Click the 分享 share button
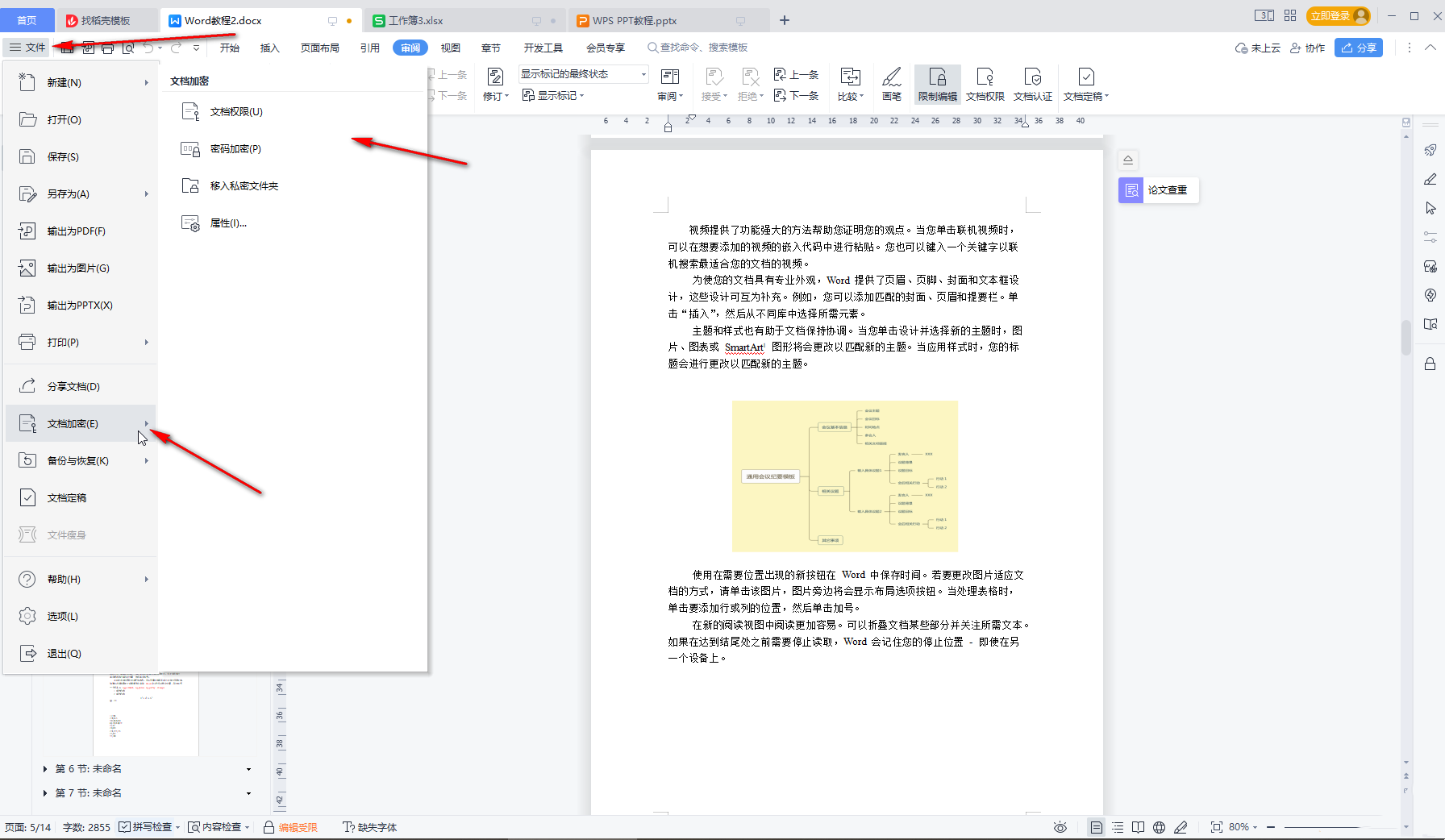Screen dimensions: 1445x840 pos(1359,48)
